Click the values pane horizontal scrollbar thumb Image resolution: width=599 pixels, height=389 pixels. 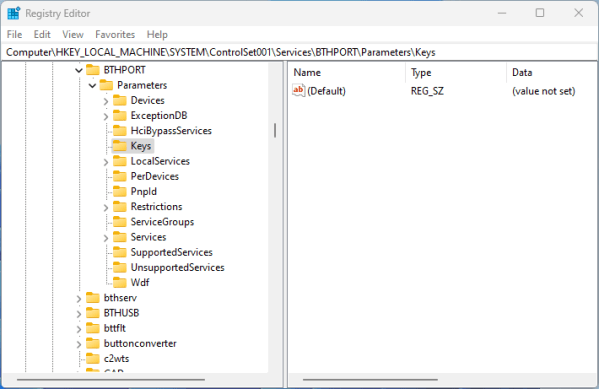coord(370,379)
